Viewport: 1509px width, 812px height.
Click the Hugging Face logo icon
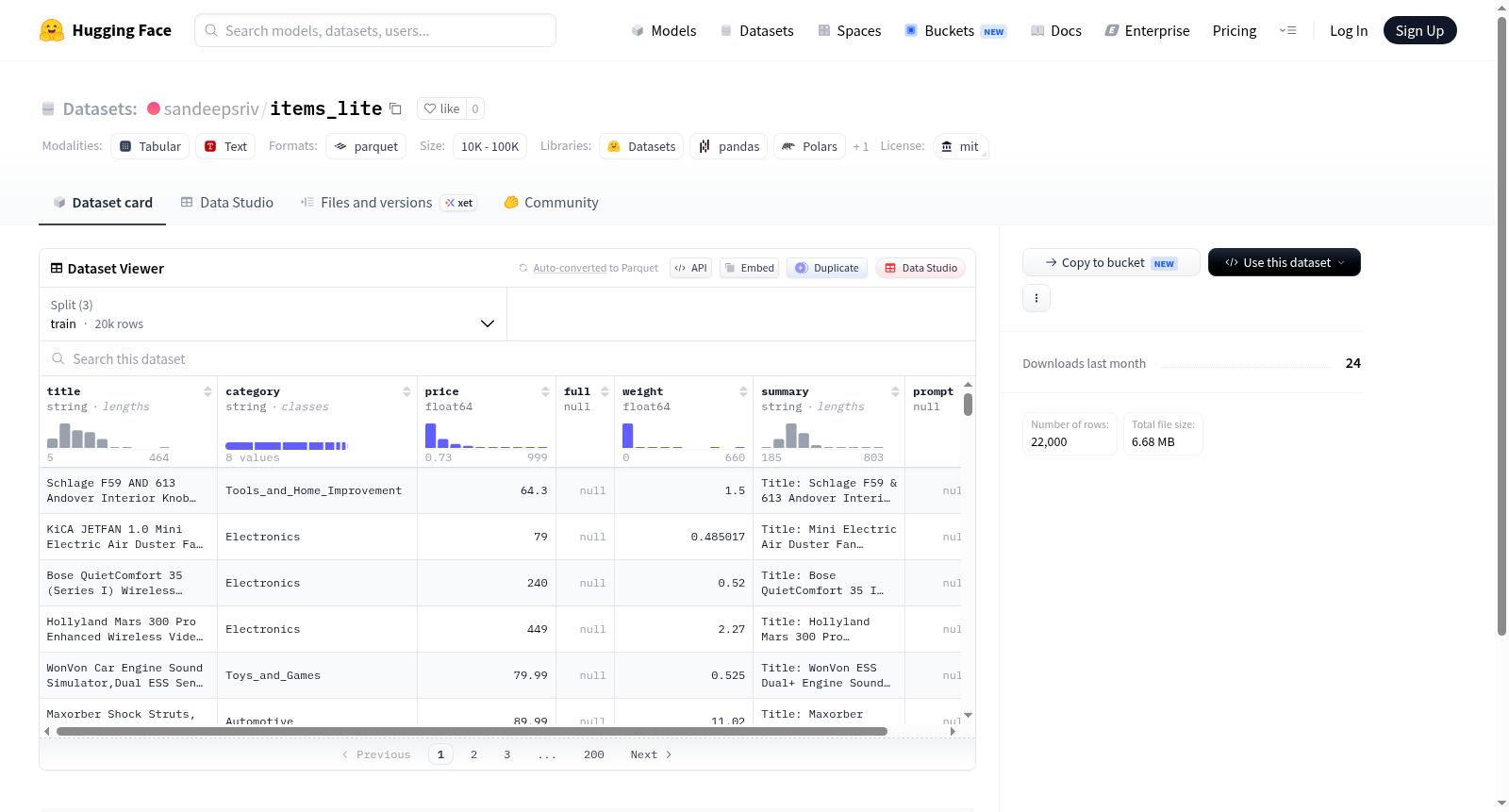coord(52,30)
